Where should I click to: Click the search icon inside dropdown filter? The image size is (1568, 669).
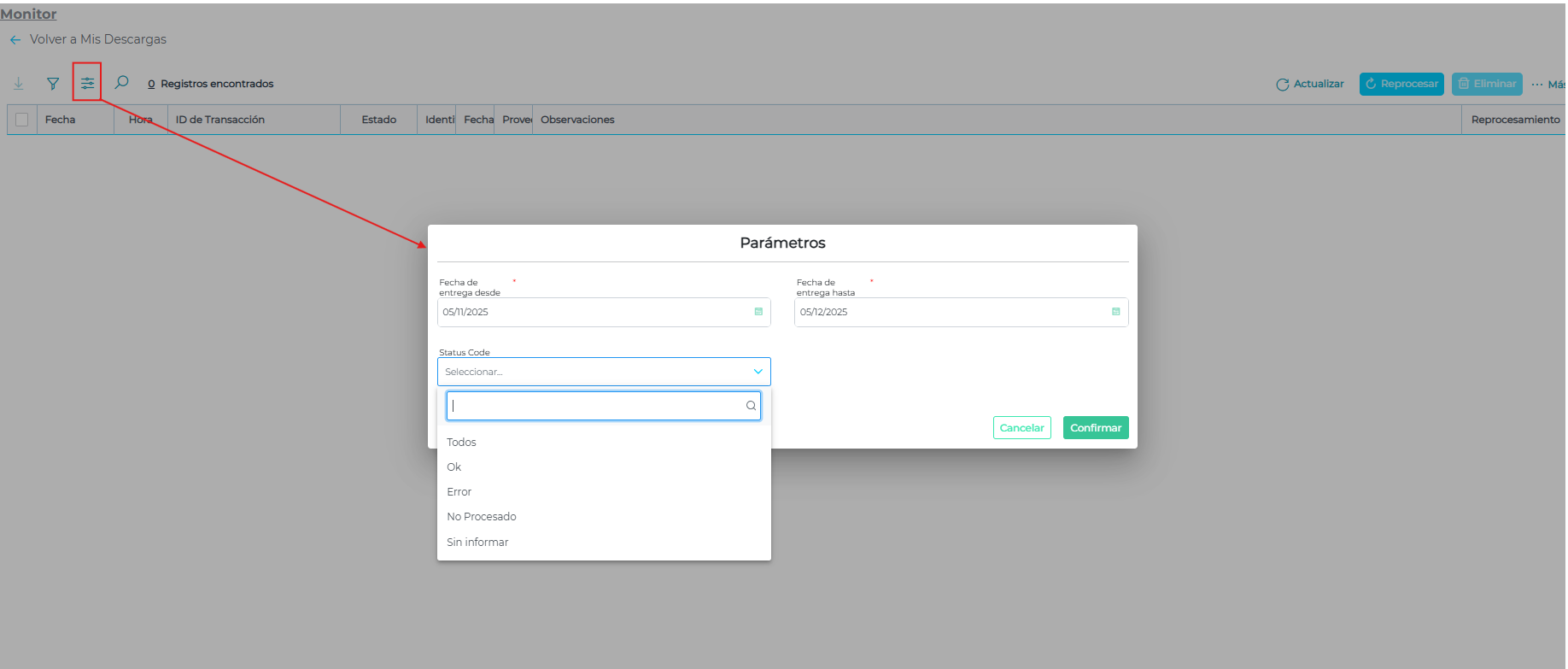tap(751, 406)
